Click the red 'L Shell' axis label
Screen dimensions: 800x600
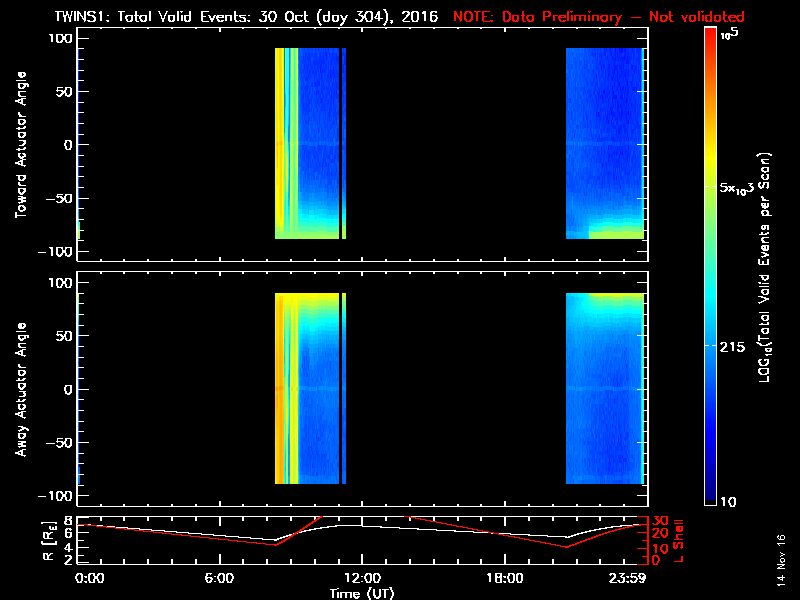pos(679,541)
